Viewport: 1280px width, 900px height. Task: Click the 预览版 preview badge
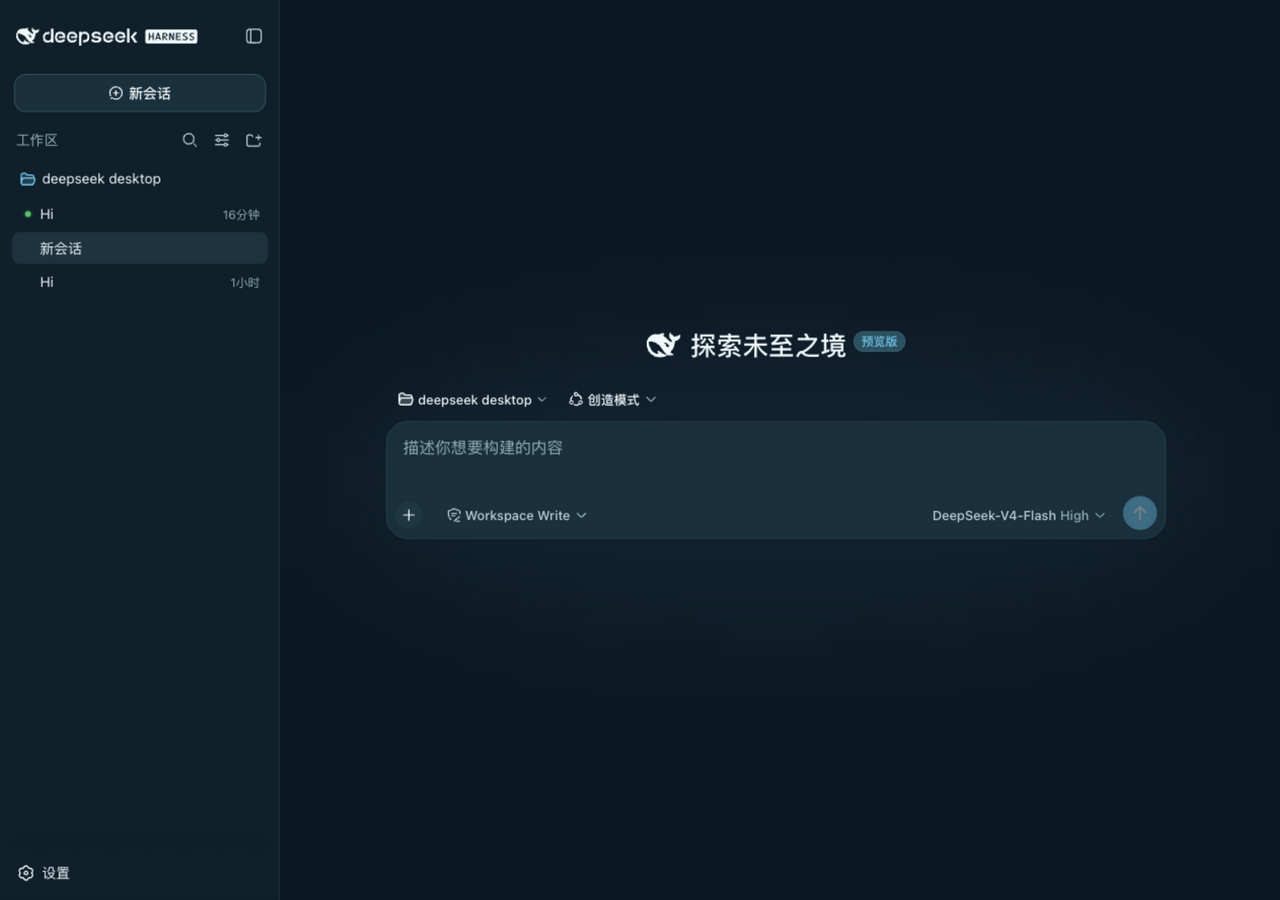click(879, 342)
